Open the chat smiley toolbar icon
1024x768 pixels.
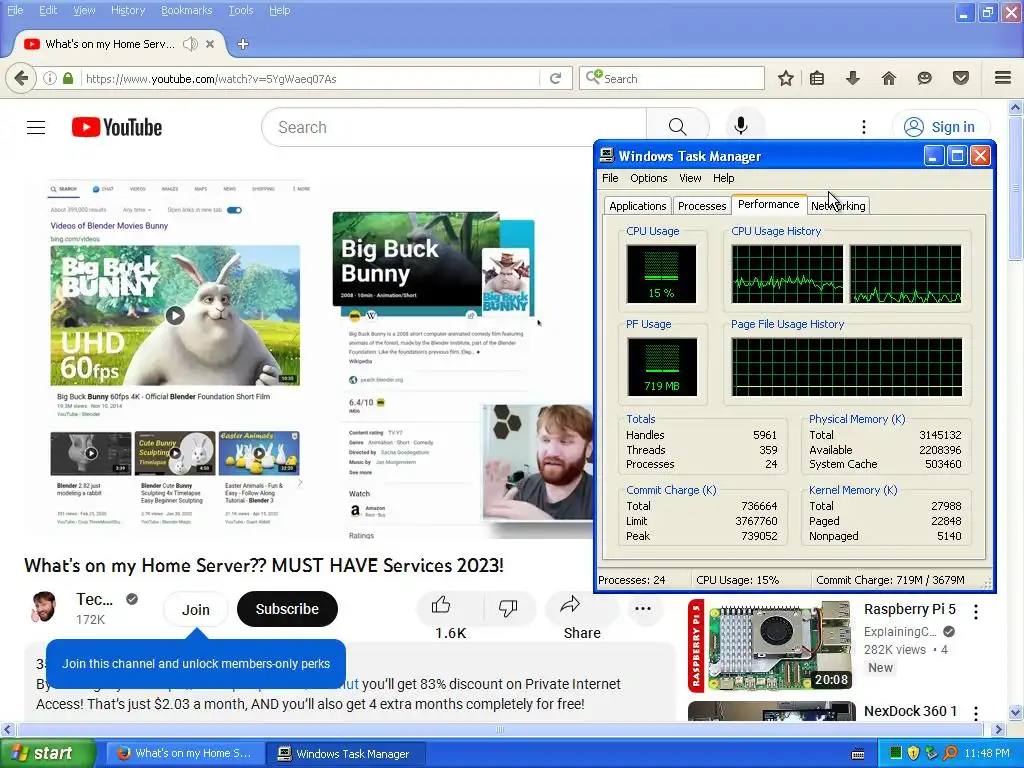point(924,78)
